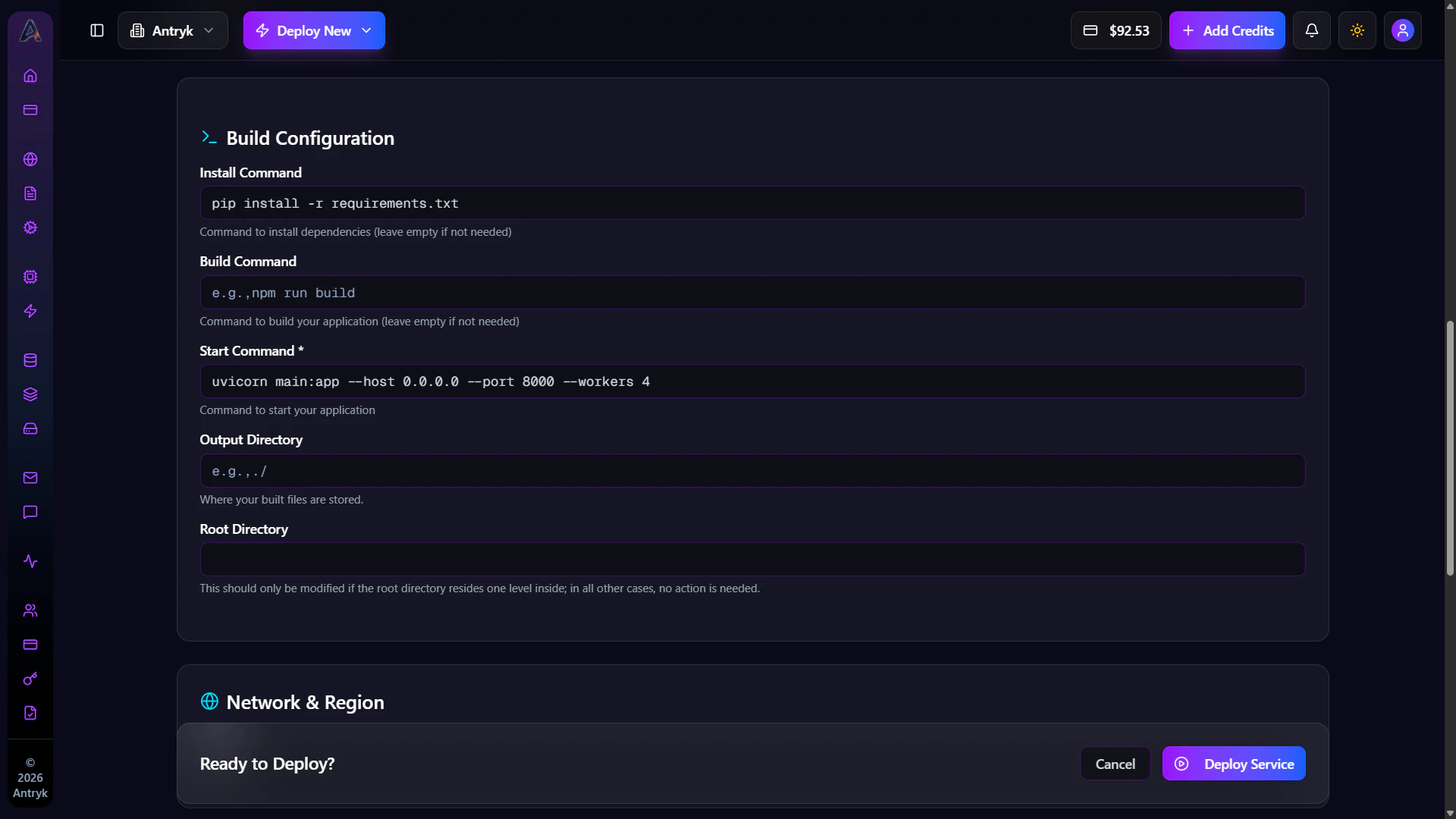Image resolution: width=1456 pixels, height=819 pixels.
Task: Open the billing card icon near sidebar bottom
Action: pos(30,645)
